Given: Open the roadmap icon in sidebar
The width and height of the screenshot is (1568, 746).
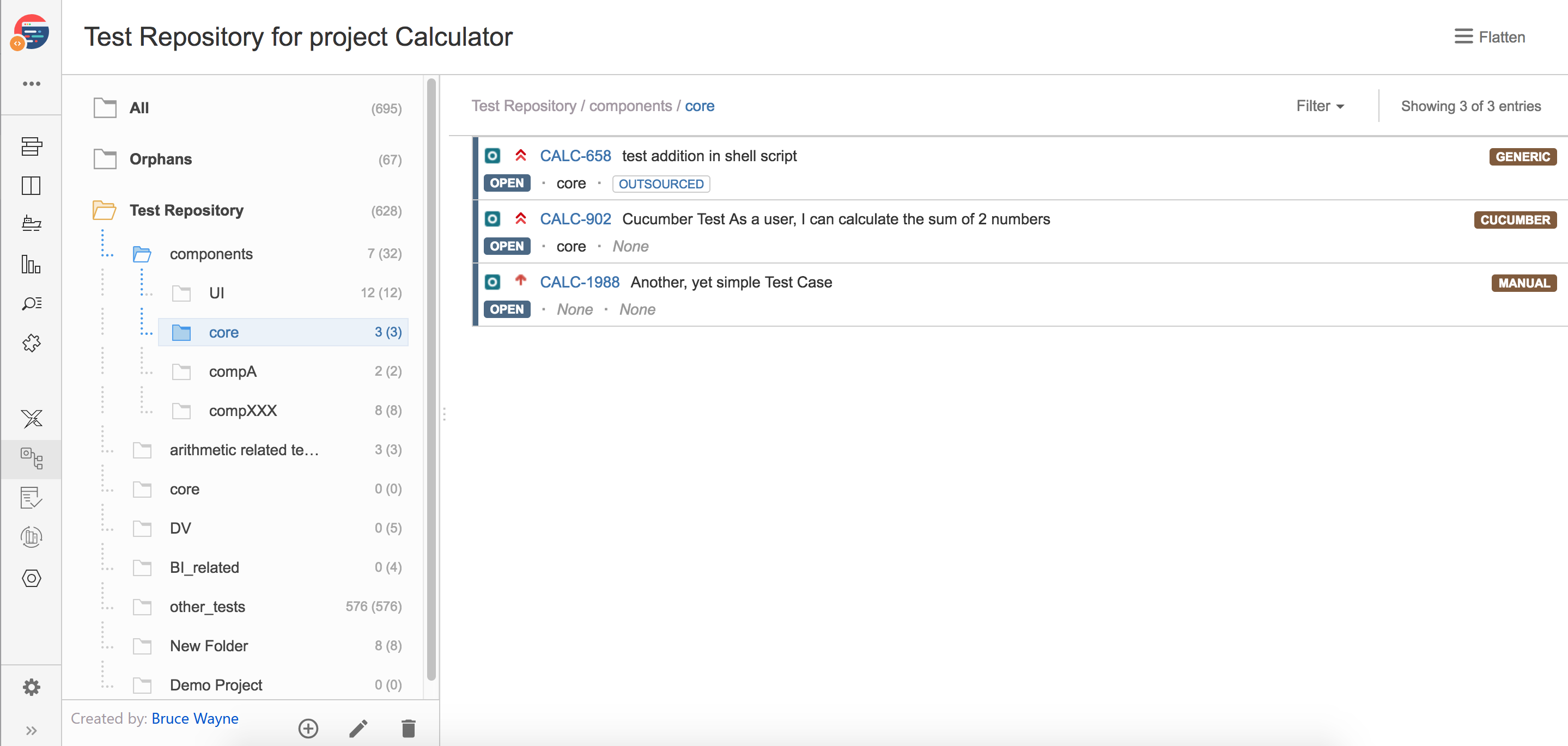Looking at the screenshot, I should click(32, 146).
